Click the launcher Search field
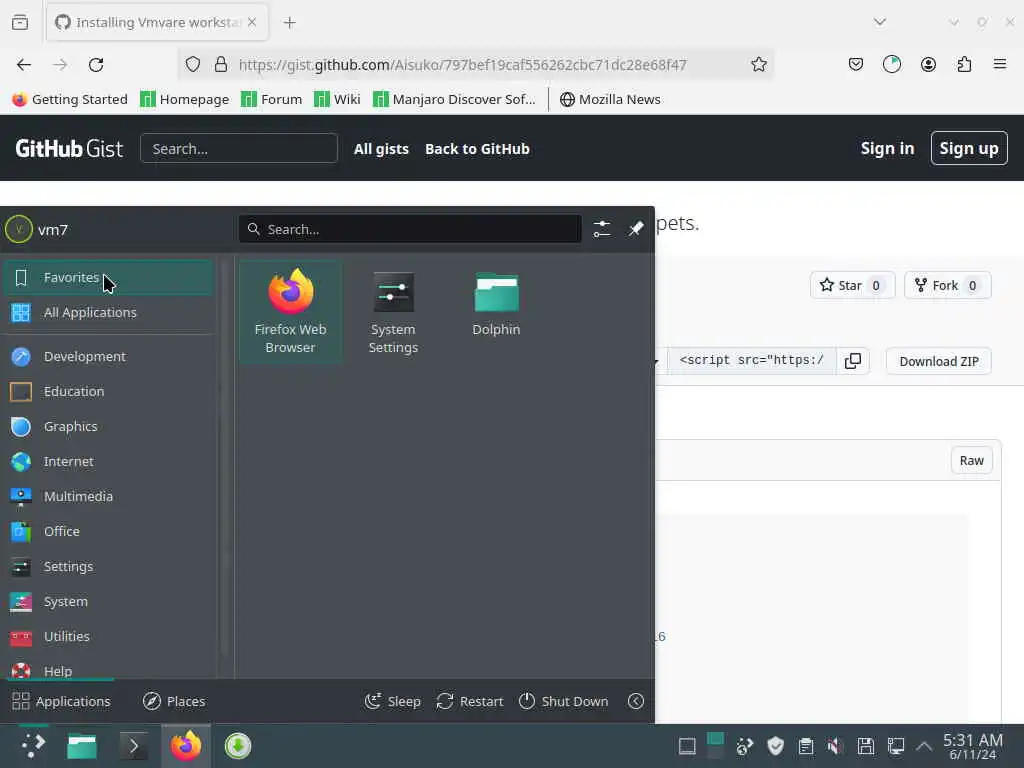Viewport: 1024px width, 768px height. (x=410, y=229)
